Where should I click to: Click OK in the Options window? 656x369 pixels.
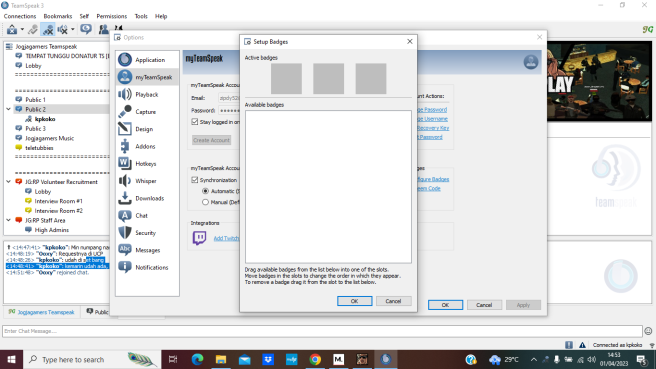445,305
